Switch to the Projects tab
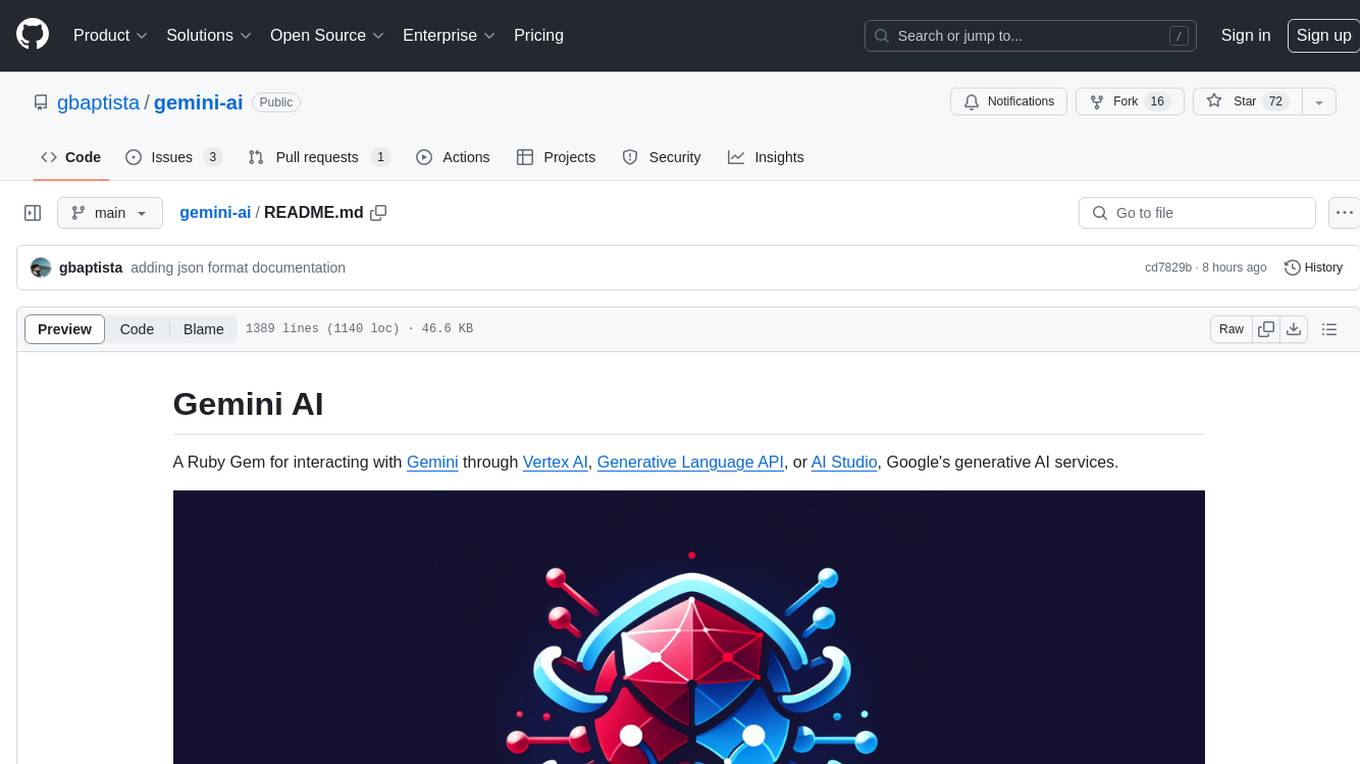Image resolution: width=1360 pixels, height=764 pixels. [x=556, y=157]
